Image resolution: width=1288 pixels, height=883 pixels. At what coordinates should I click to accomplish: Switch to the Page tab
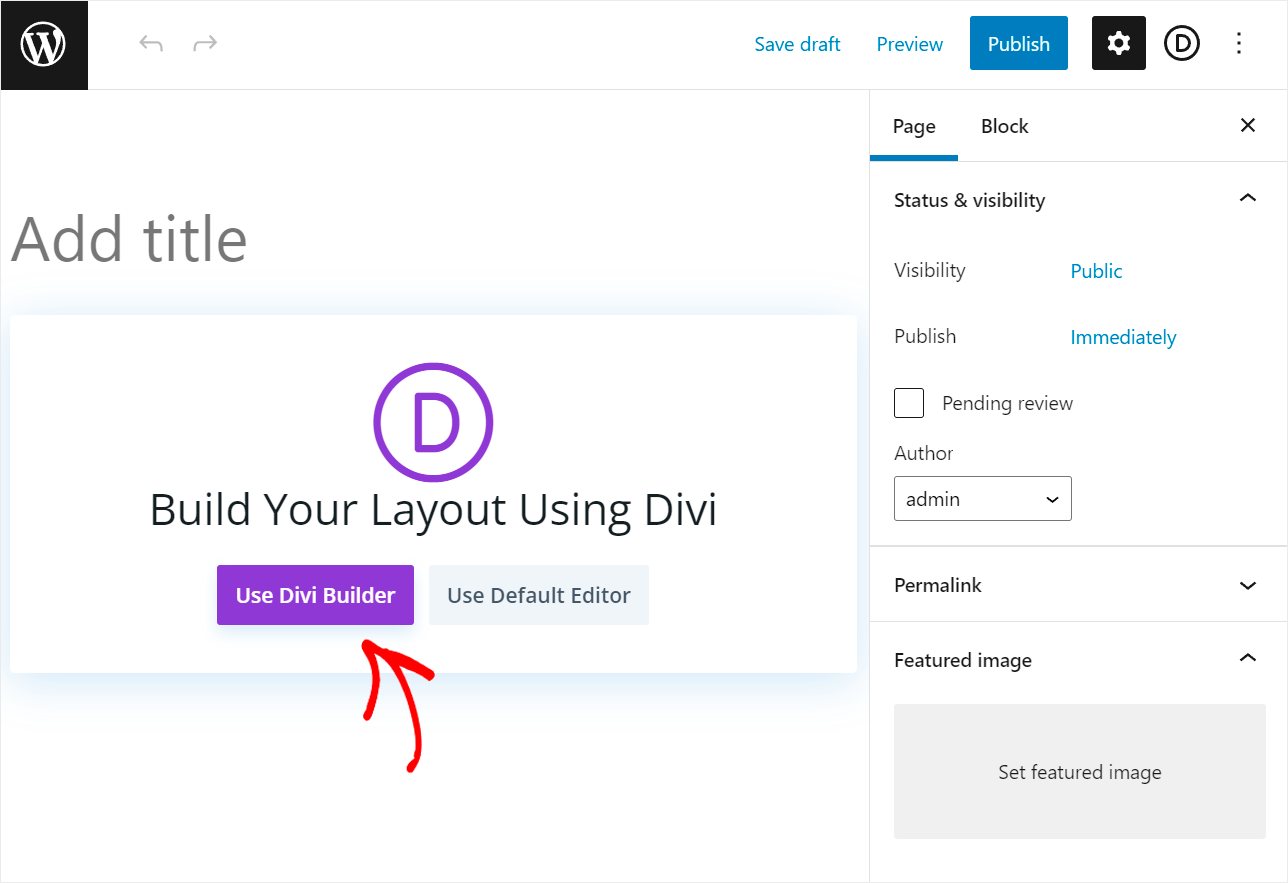pyautogui.click(x=914, y=126)
